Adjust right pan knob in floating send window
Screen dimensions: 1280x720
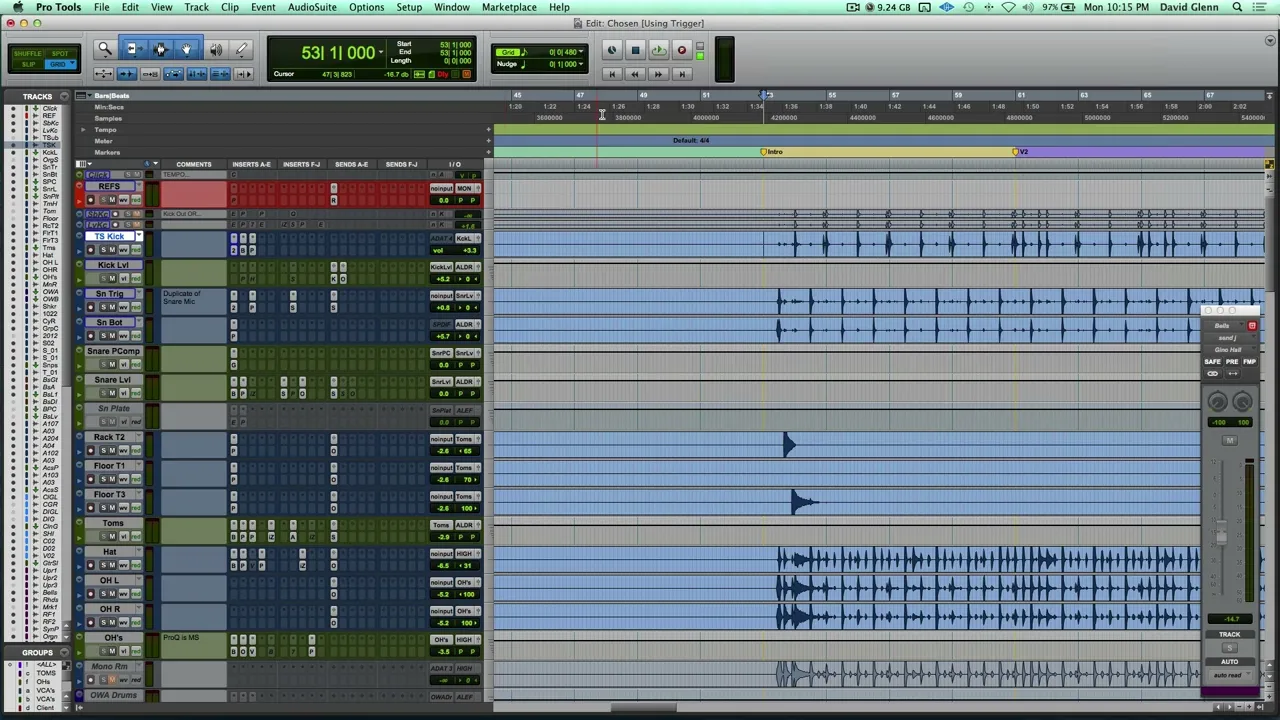coord(1242,402)
